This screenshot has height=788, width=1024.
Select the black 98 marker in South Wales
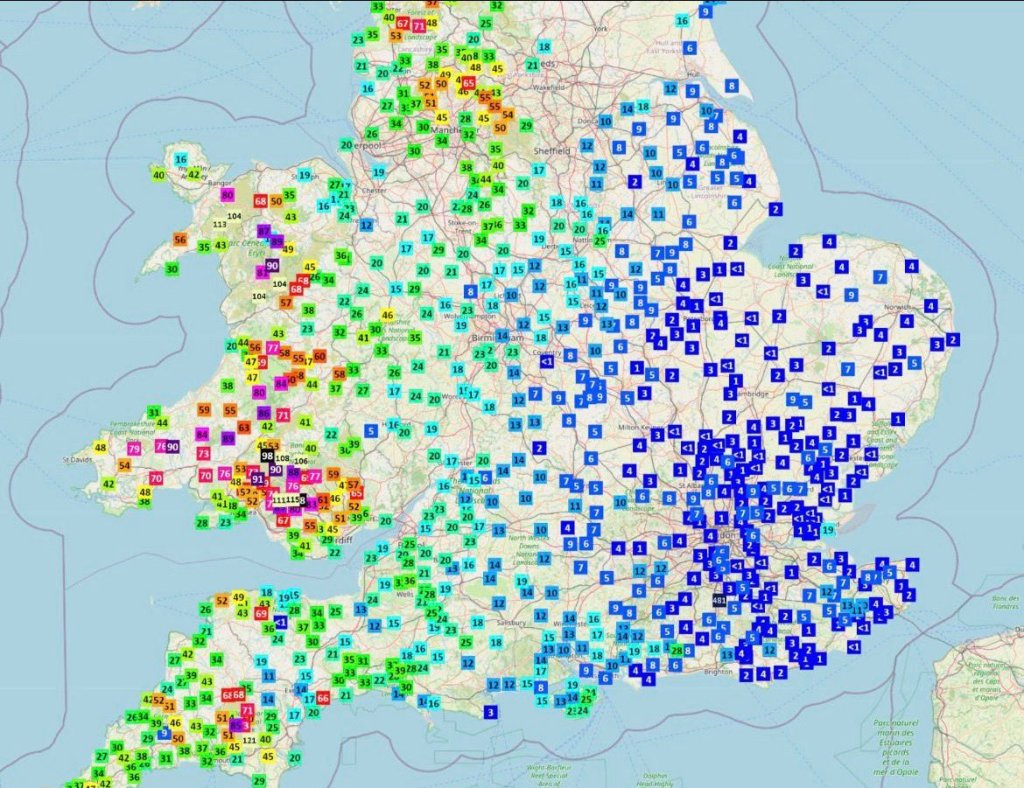267,455
